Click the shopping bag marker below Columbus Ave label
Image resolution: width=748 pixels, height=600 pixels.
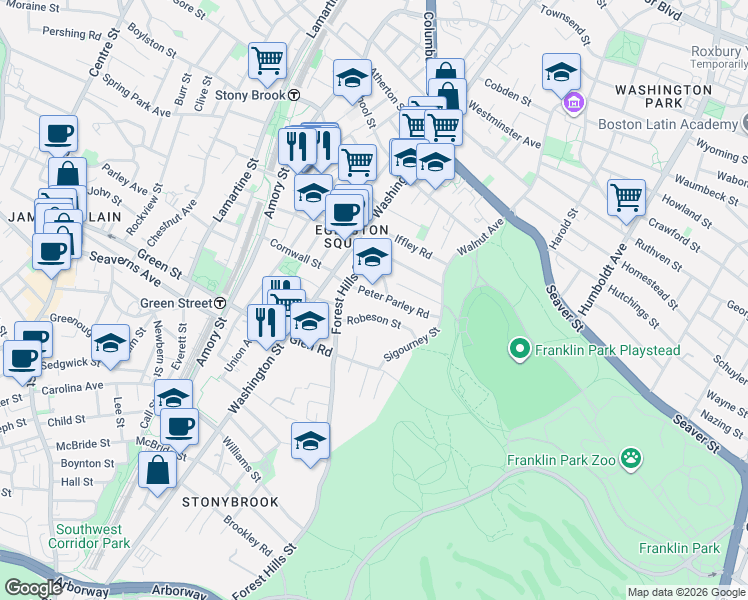point(445,69)
